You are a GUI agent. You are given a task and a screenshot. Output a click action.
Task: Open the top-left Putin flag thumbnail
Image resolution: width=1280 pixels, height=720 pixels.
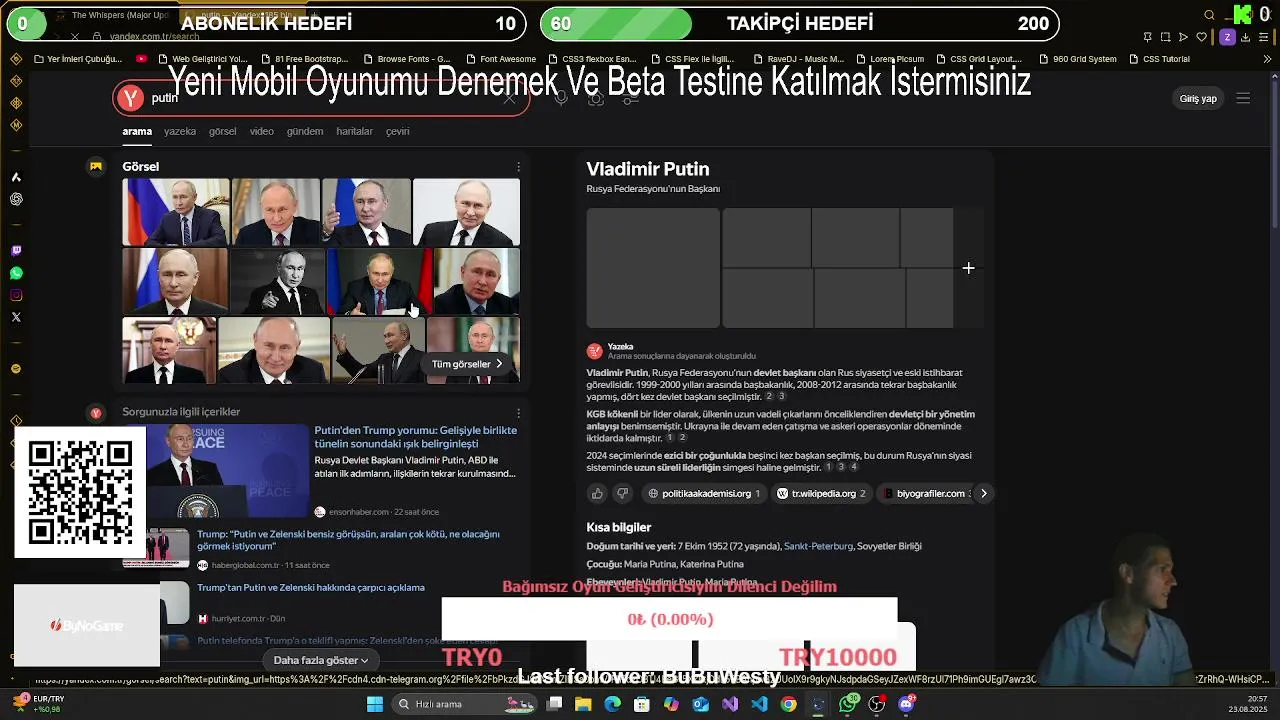[176, 212]
